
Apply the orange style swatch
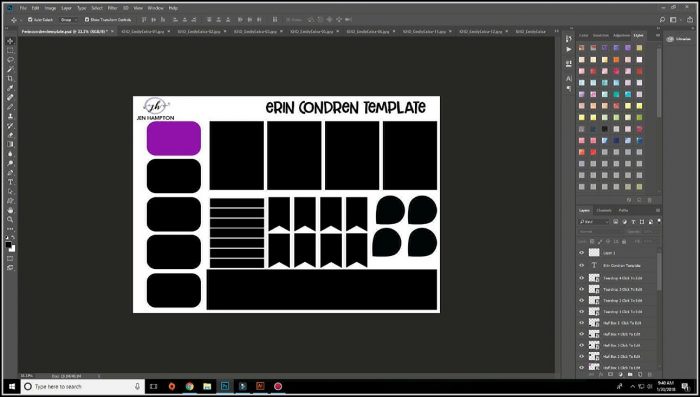[x=616, y=59]
